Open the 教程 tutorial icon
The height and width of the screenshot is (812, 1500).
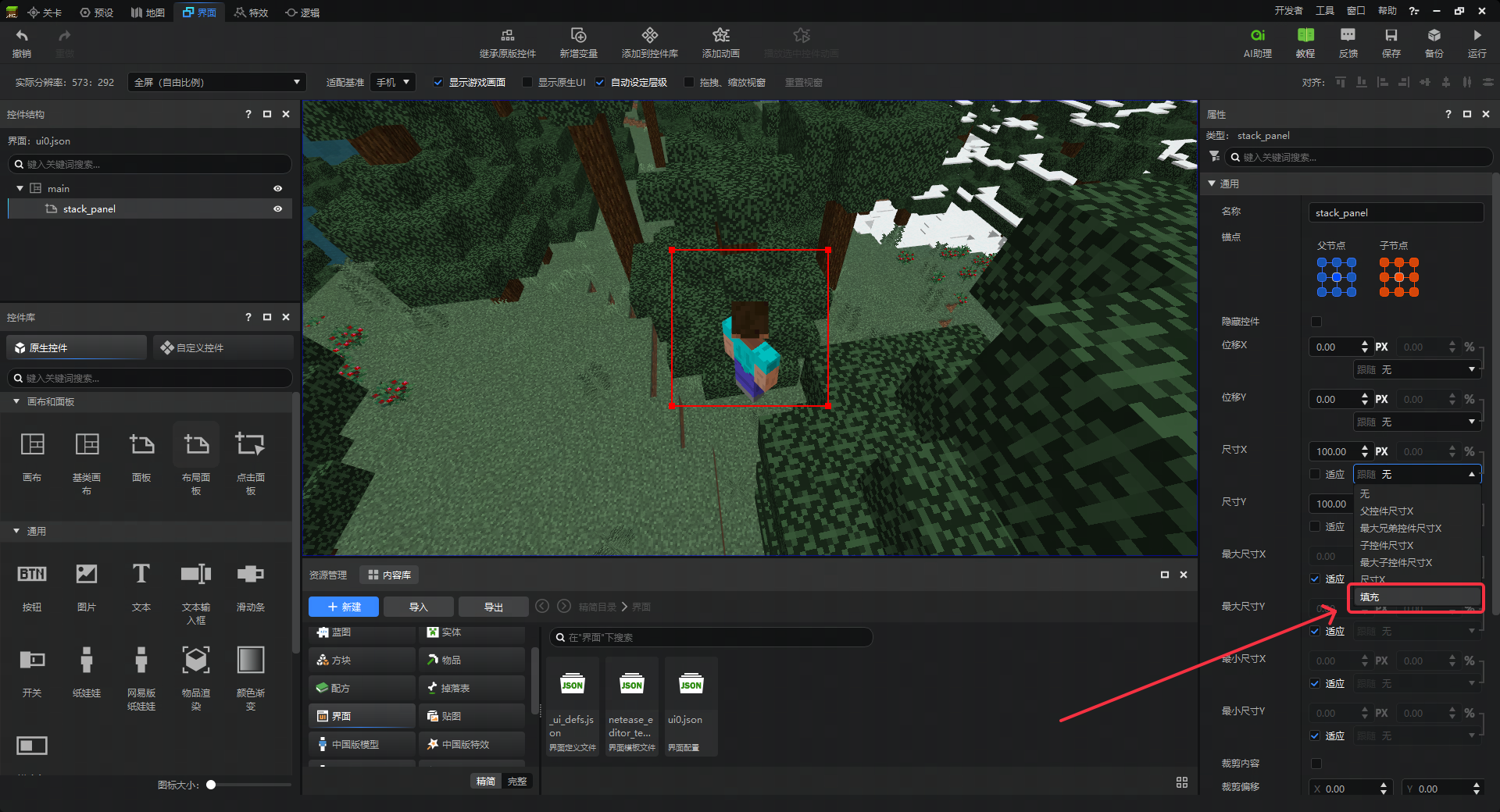1305,36
